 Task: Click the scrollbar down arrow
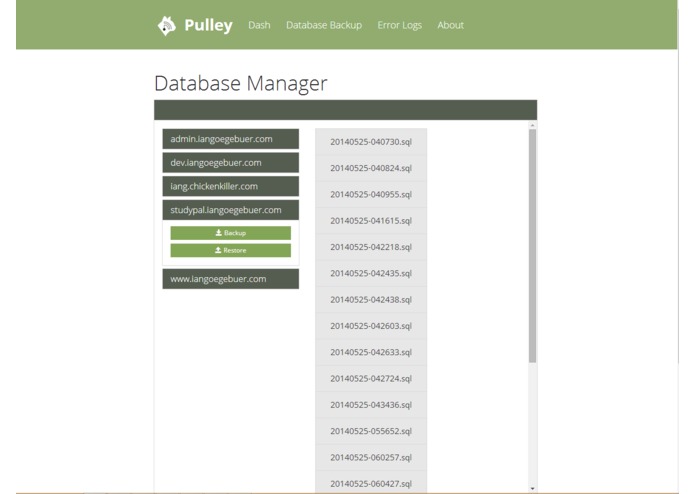point(532,489)
